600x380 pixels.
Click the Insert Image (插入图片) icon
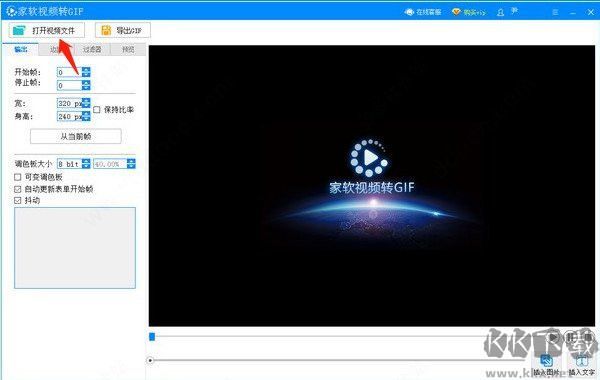546,360
